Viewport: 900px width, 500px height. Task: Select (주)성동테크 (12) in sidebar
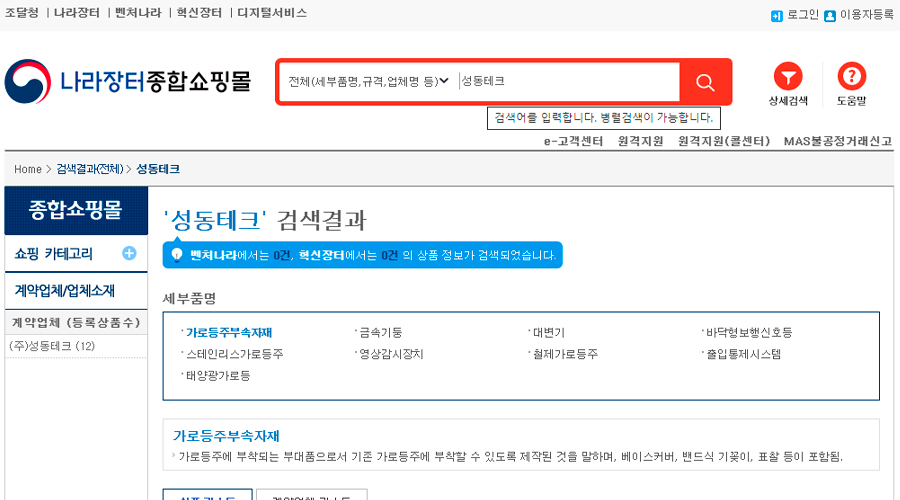coord(52,346)
